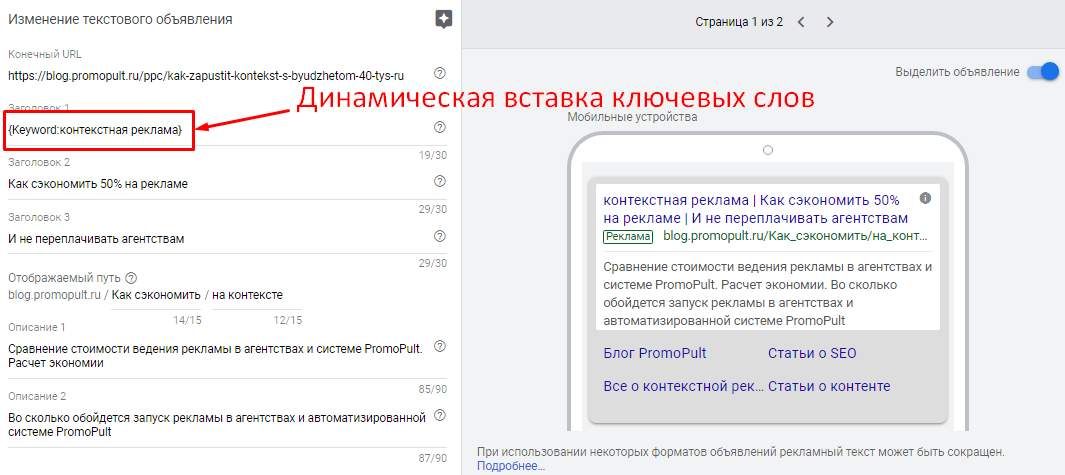Image resolution: width=1065 pixels, height=475 pixels.
Task: Toggle the Выделить объявление switch
Action: coord(1043,71)
